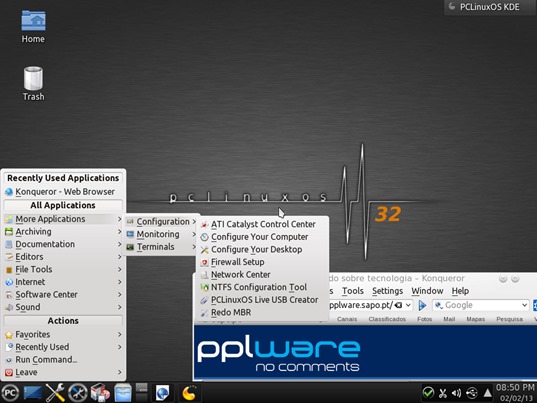Expand the Editors menu category
Screen dimensions: 537x403
tap(63, 257)
